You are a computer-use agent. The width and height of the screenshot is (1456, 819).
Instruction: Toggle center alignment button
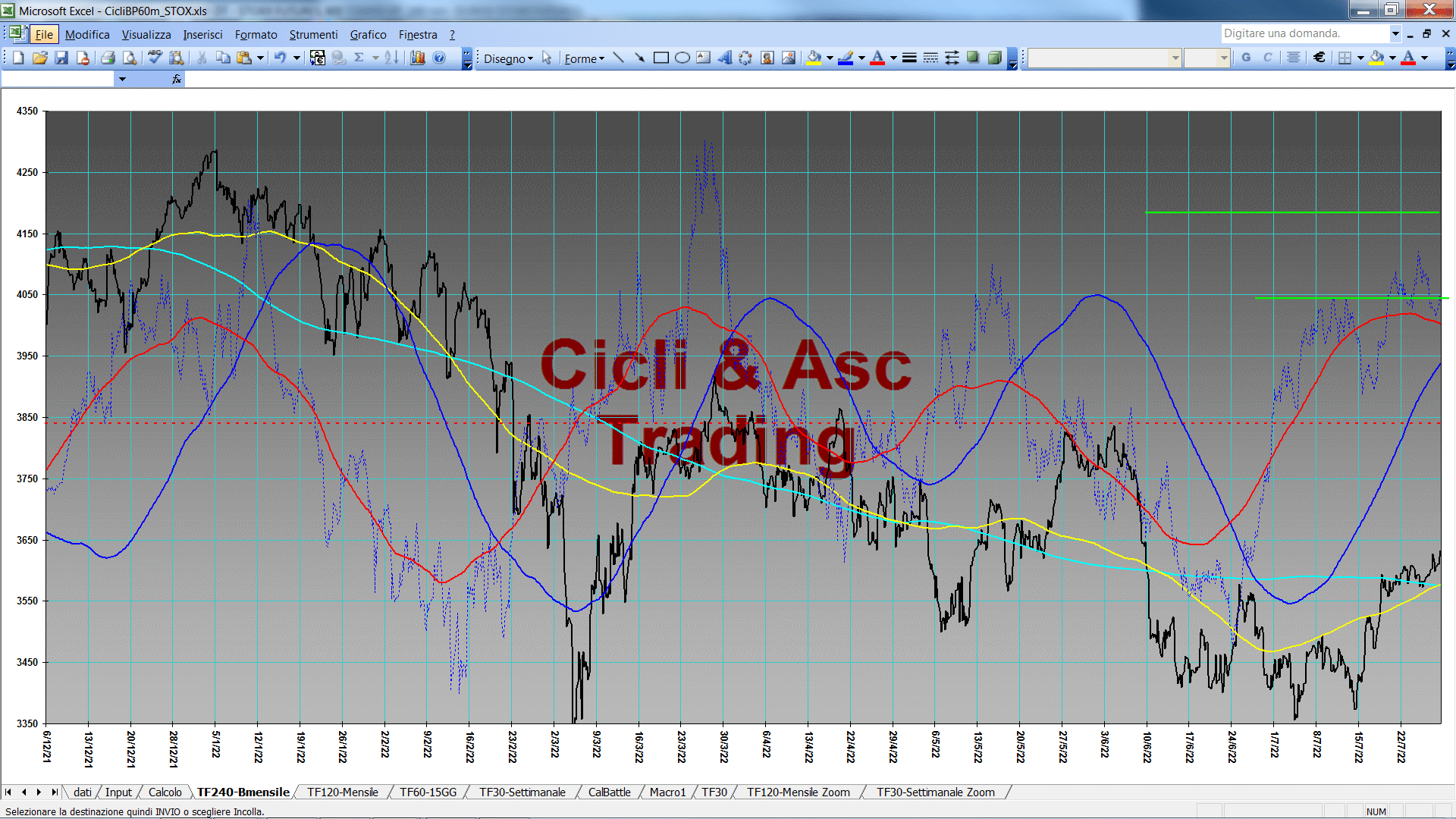click(x=1294, y=58)
